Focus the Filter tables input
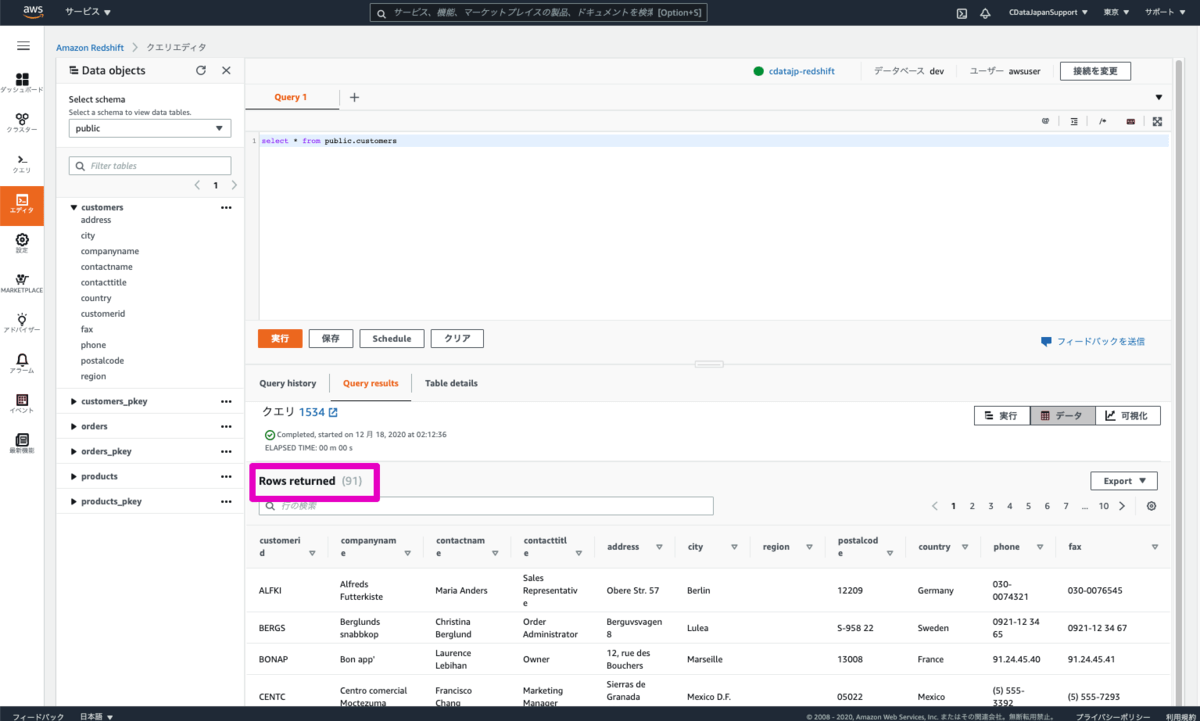 150,166
